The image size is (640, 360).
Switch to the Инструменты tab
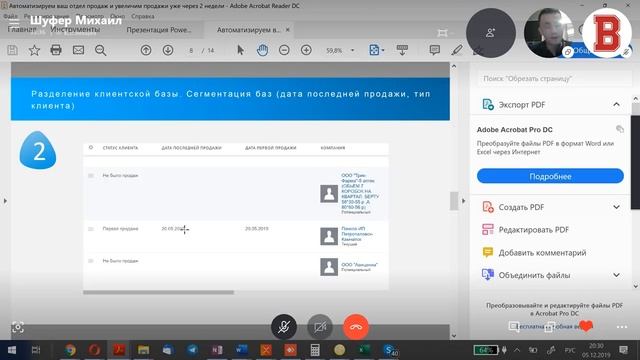pos(75,29)
